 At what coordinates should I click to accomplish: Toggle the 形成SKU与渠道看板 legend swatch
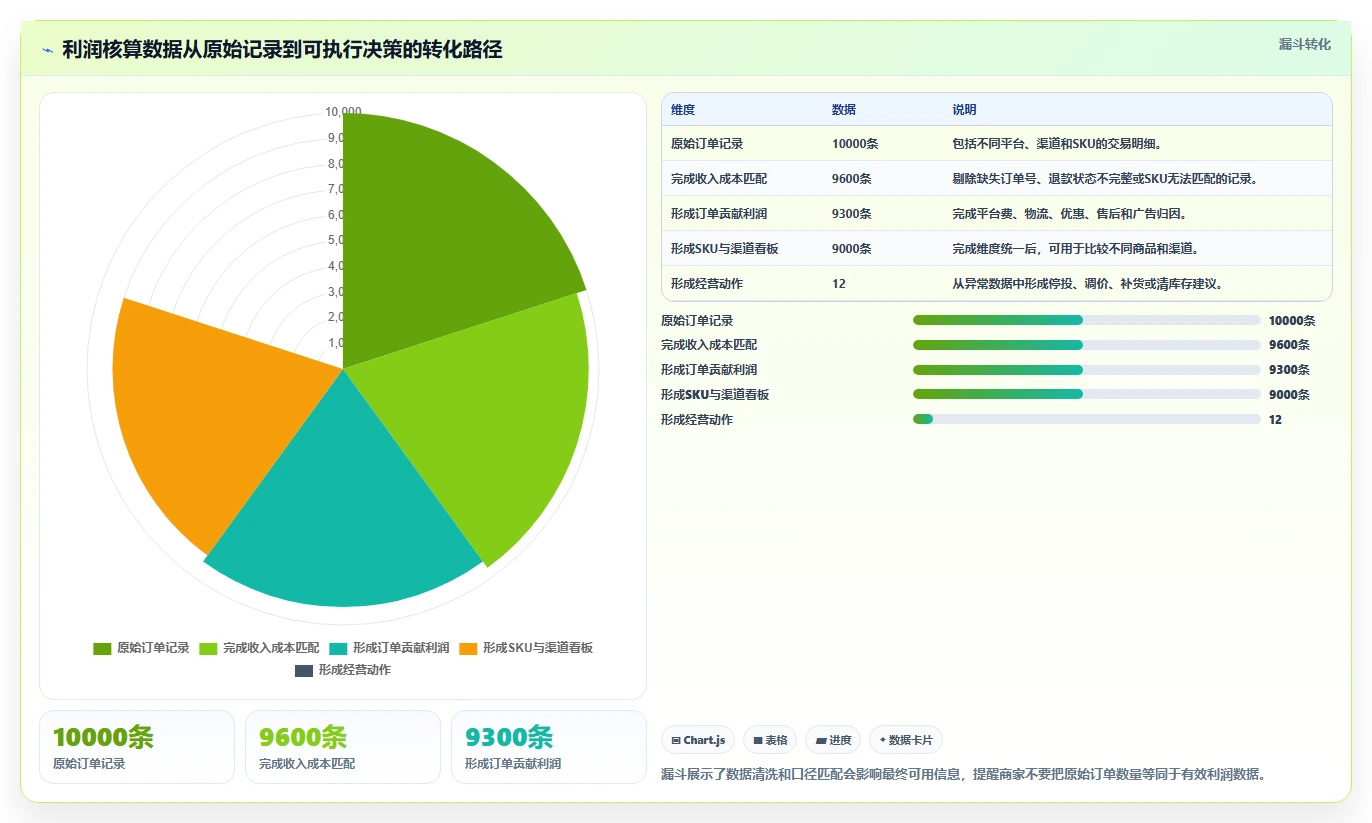468,648
